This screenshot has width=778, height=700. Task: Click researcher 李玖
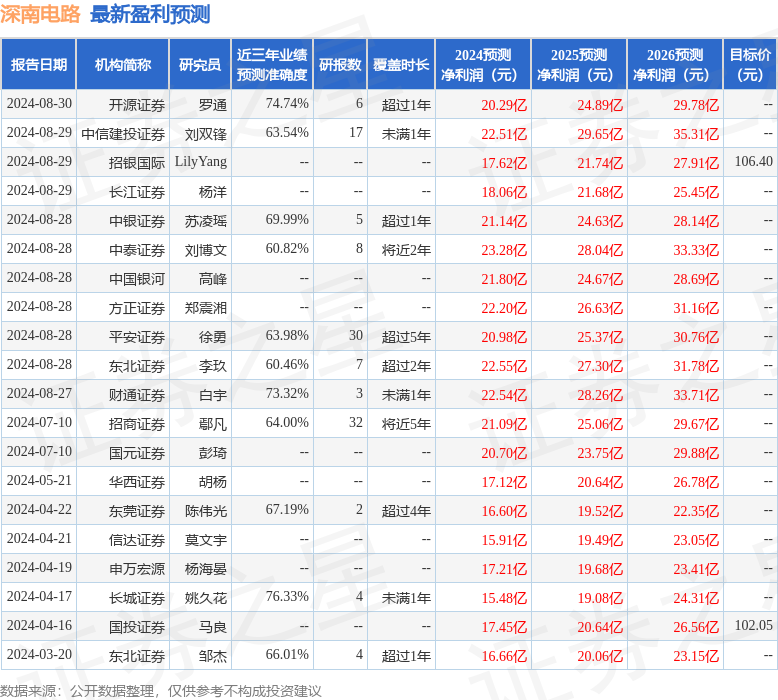click(x=213, y=366)
